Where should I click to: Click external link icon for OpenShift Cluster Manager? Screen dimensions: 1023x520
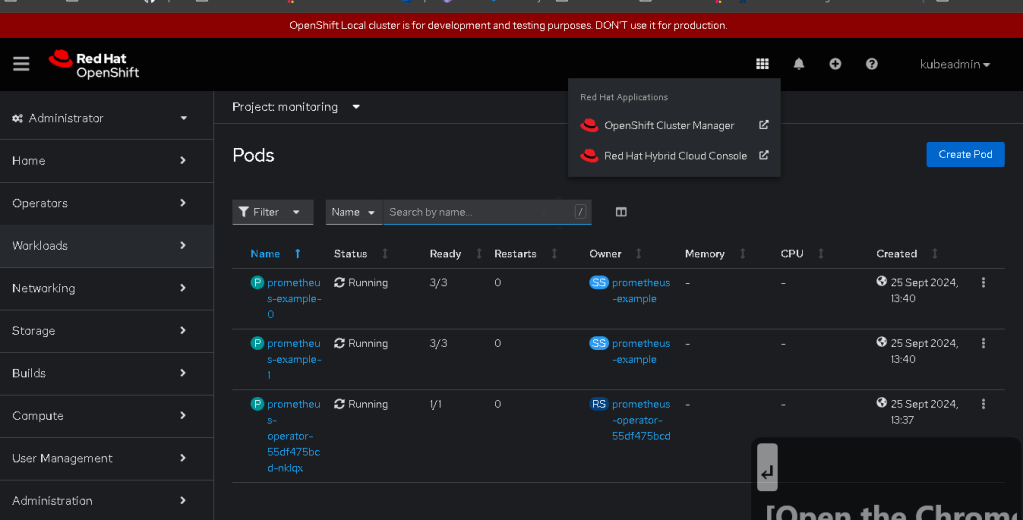[x=763, y=125]
